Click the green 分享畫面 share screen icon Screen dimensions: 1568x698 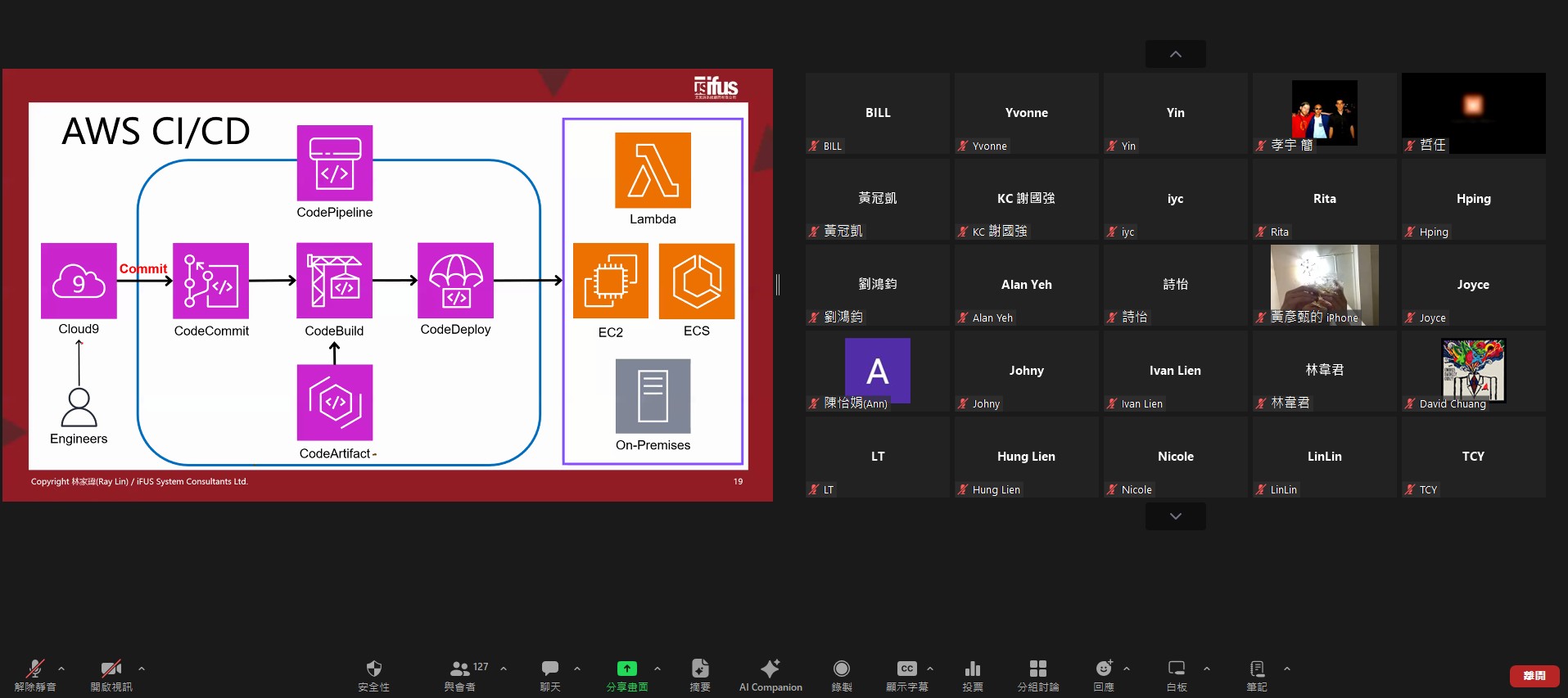click(626, 669)
